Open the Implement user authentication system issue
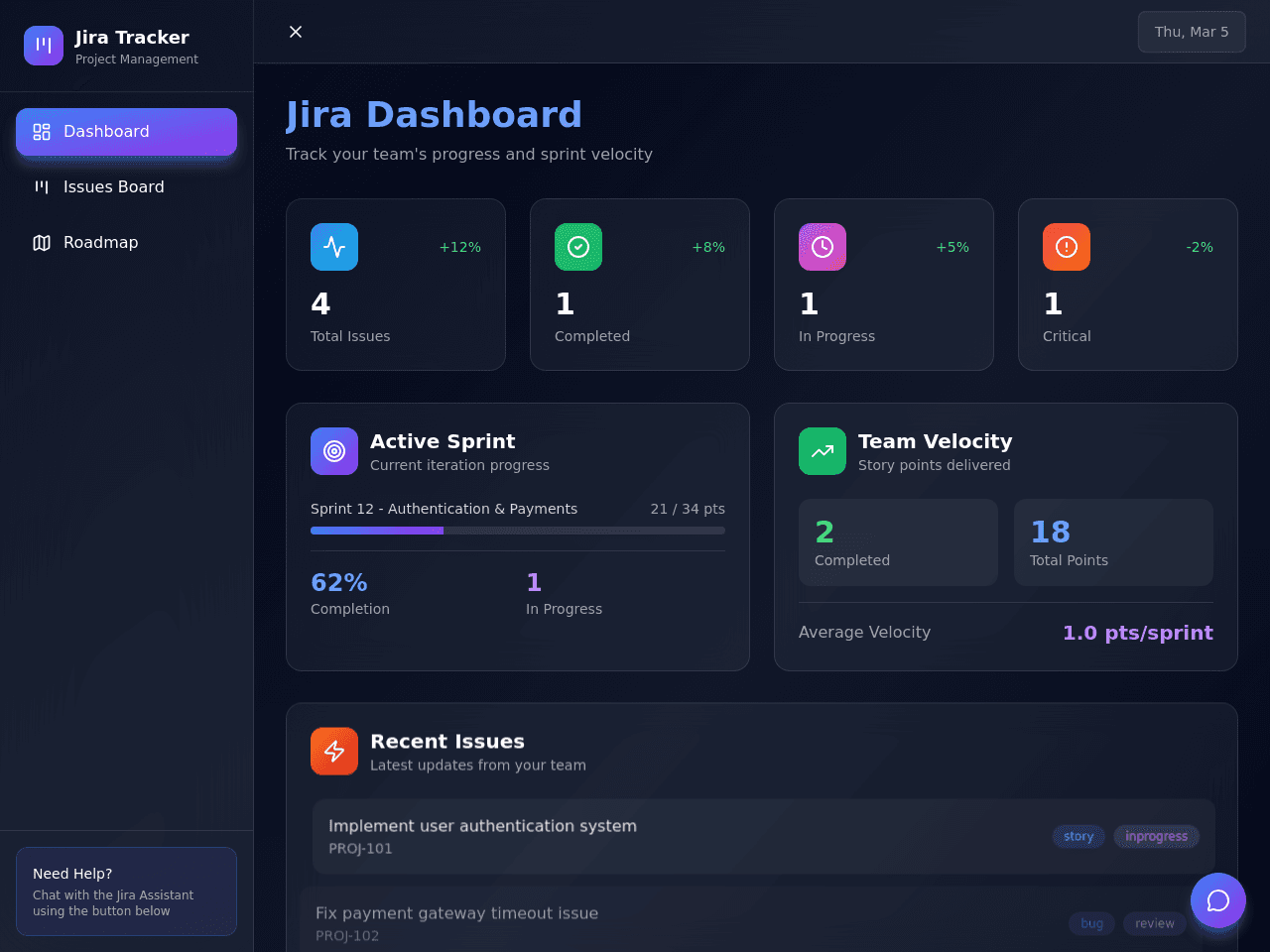Screen dimensions: 1270x952 coord(764,836)
